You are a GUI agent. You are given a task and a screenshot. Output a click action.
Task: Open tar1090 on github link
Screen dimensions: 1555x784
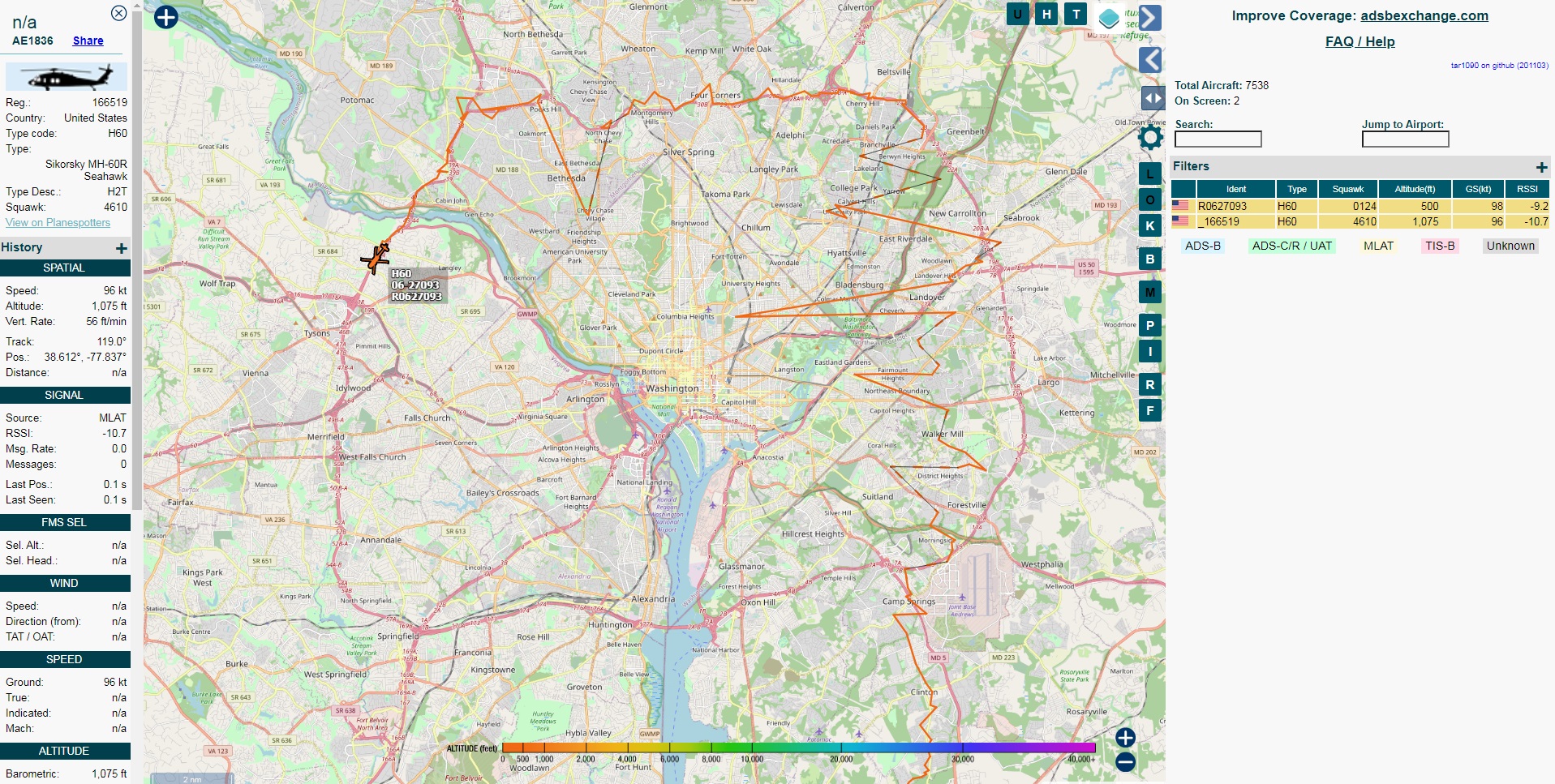[1499, 66]
